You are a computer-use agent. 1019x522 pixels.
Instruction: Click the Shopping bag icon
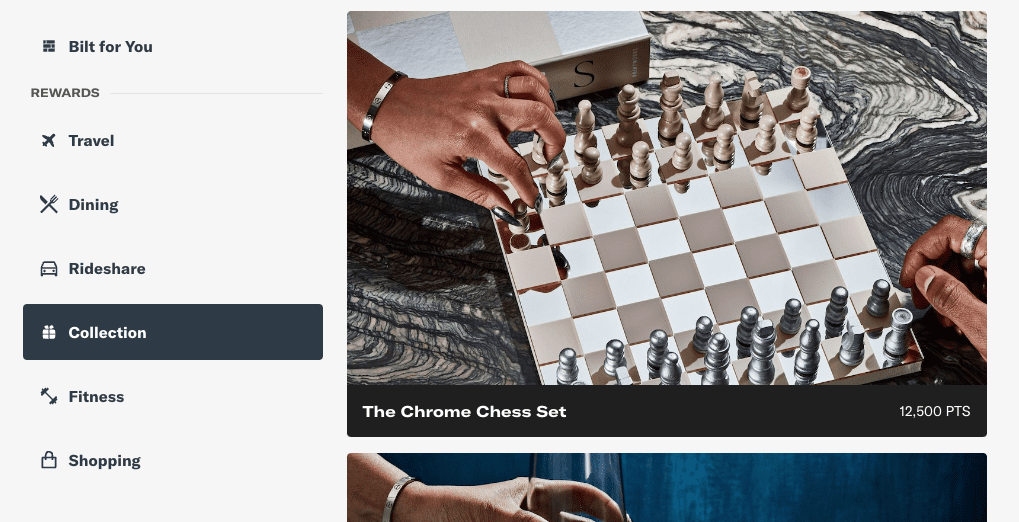(49, 460)
